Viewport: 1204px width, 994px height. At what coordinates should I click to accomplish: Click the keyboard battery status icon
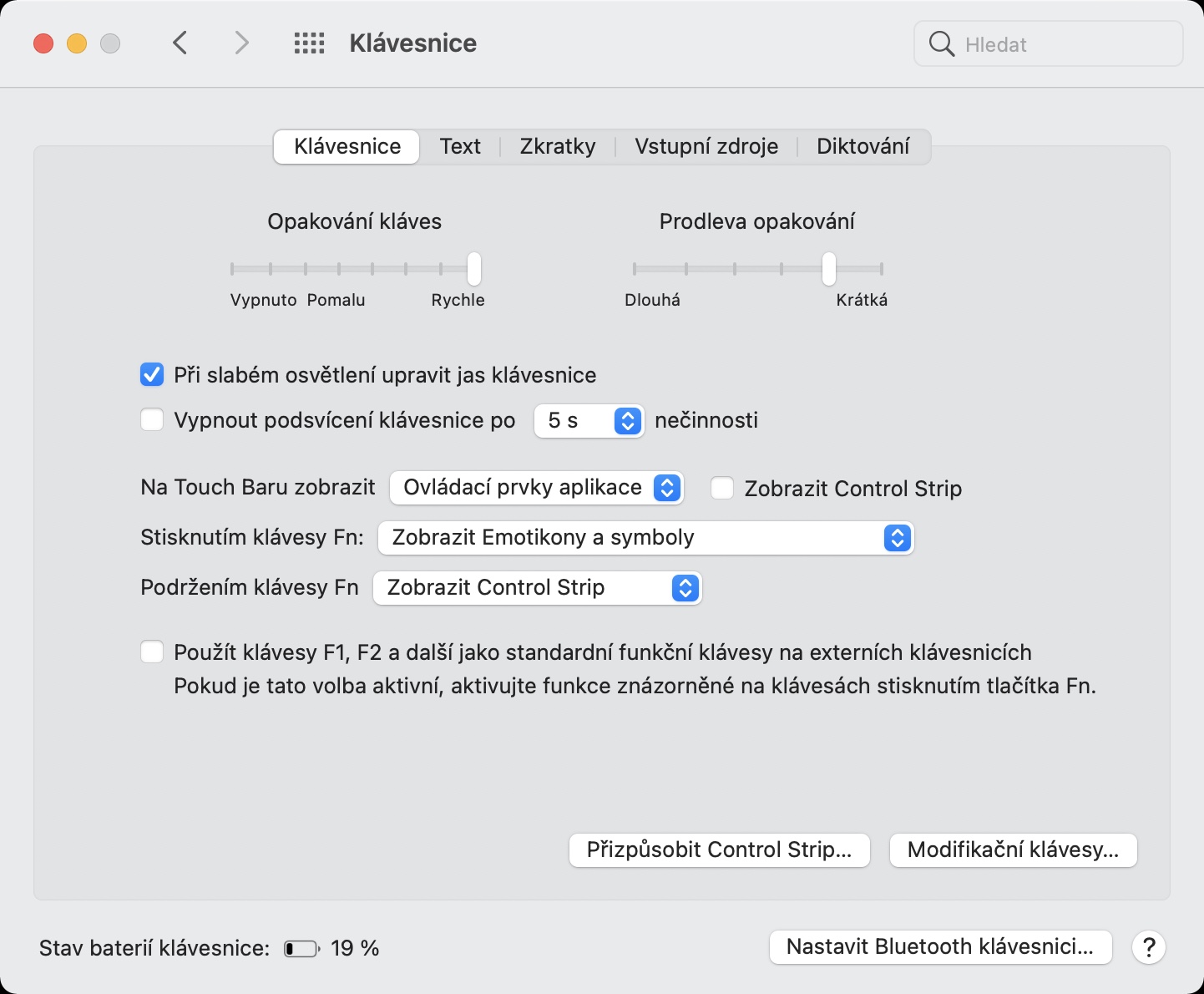(301, 949)
